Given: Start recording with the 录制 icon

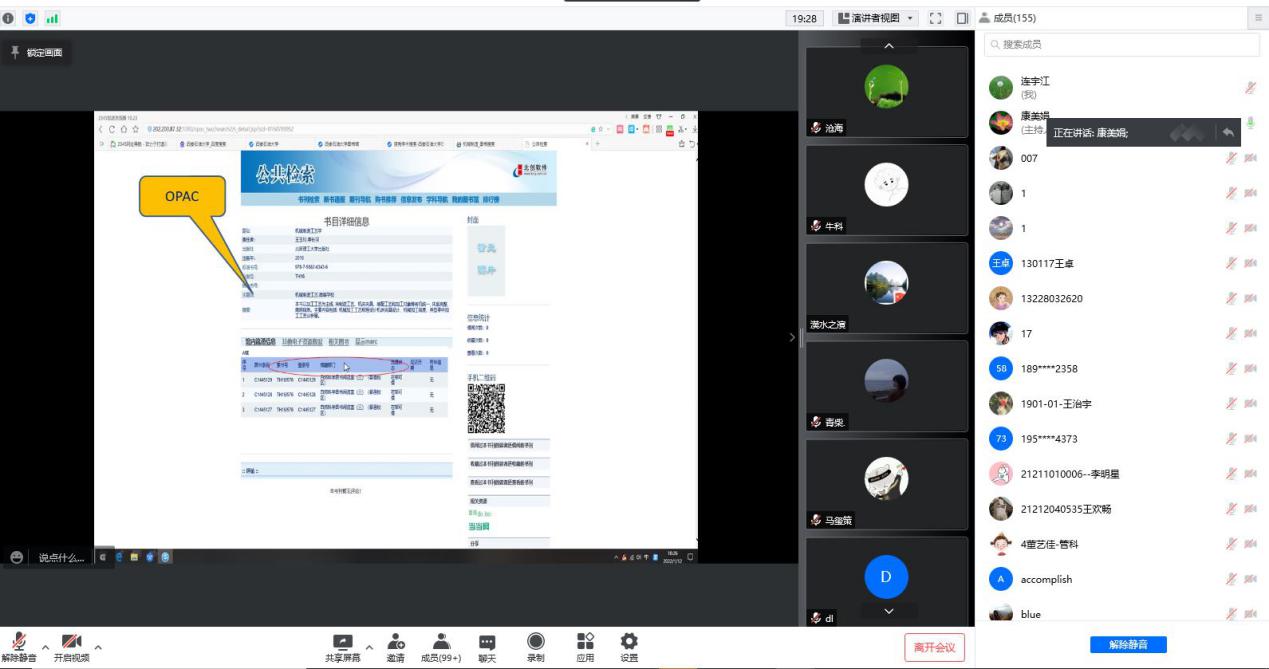Looking at the screenshot, I should click(x=536, y=642).
